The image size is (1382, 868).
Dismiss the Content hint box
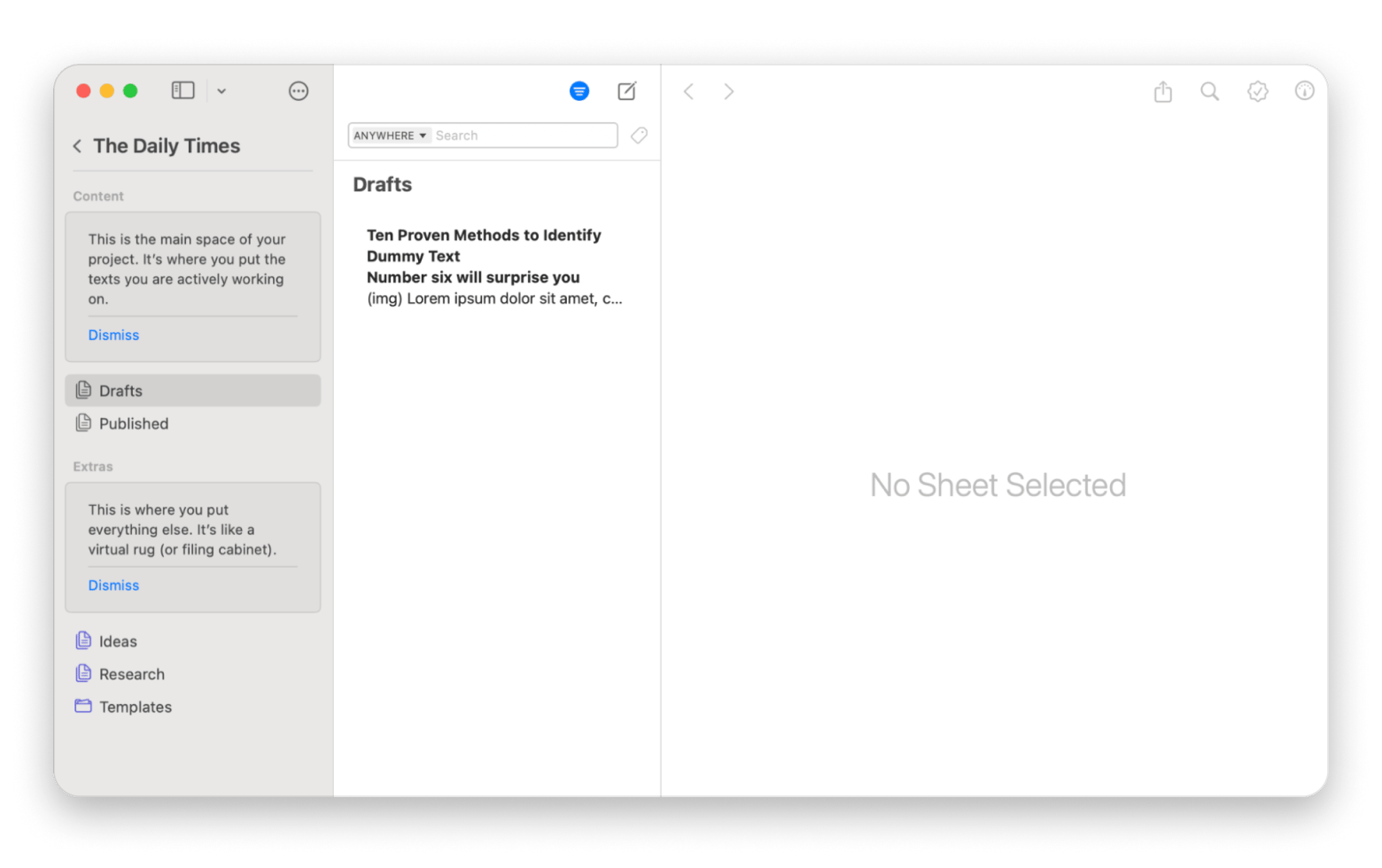(113, 335)
